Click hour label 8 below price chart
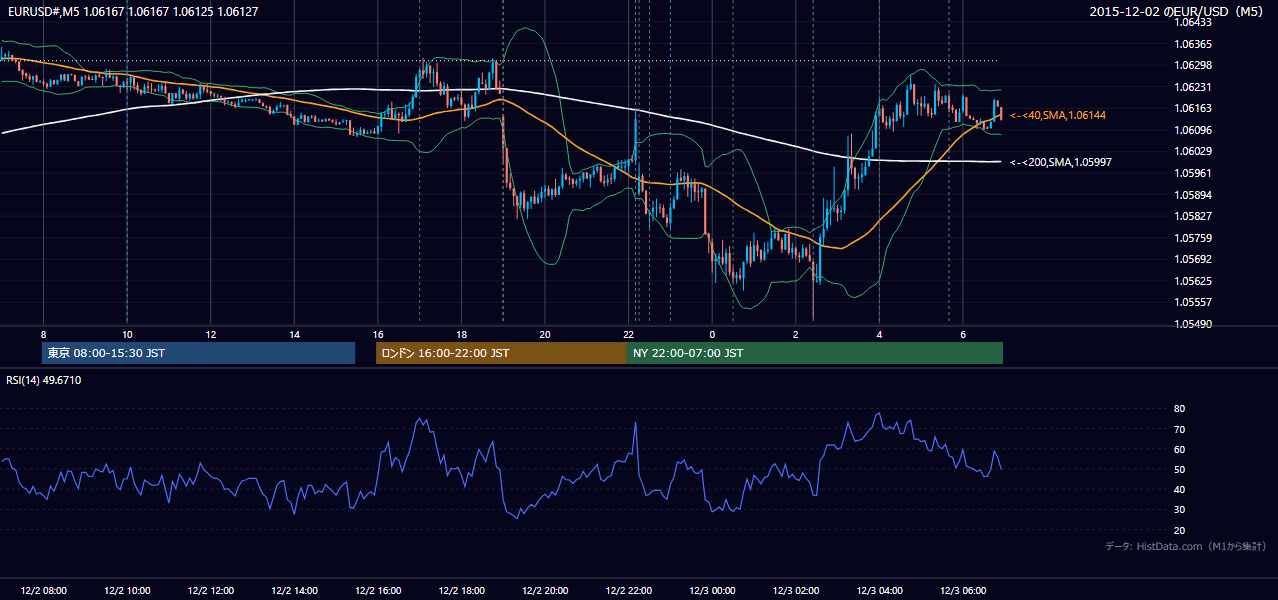 43,334
